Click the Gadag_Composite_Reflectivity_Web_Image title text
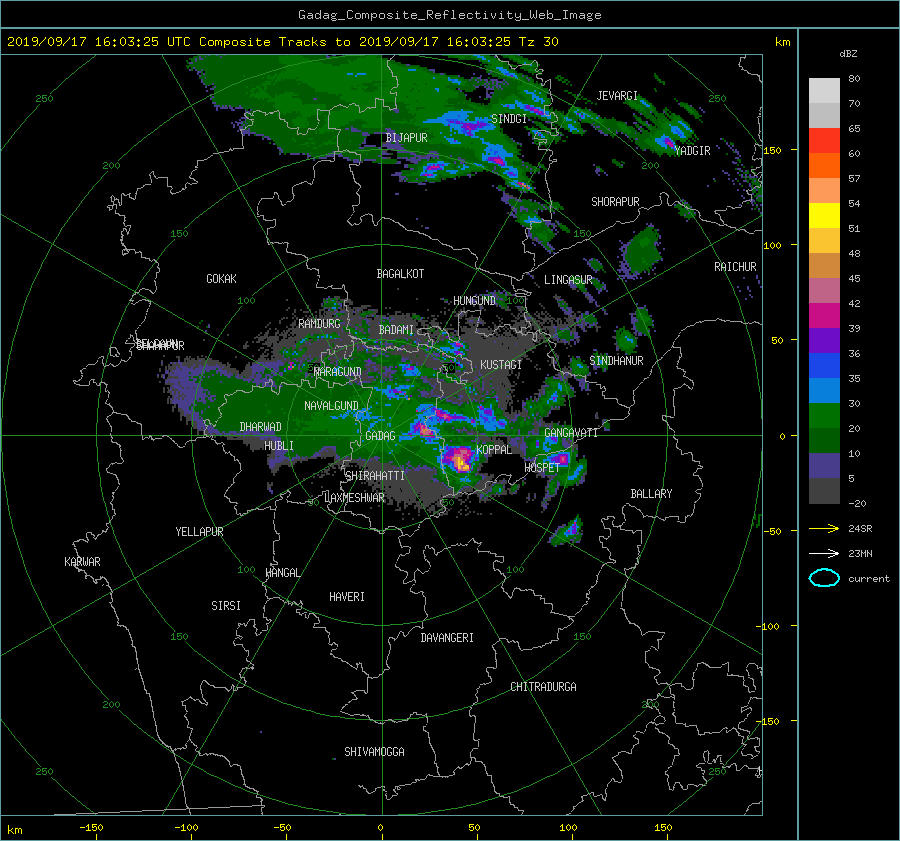 (x=449, y=15)
